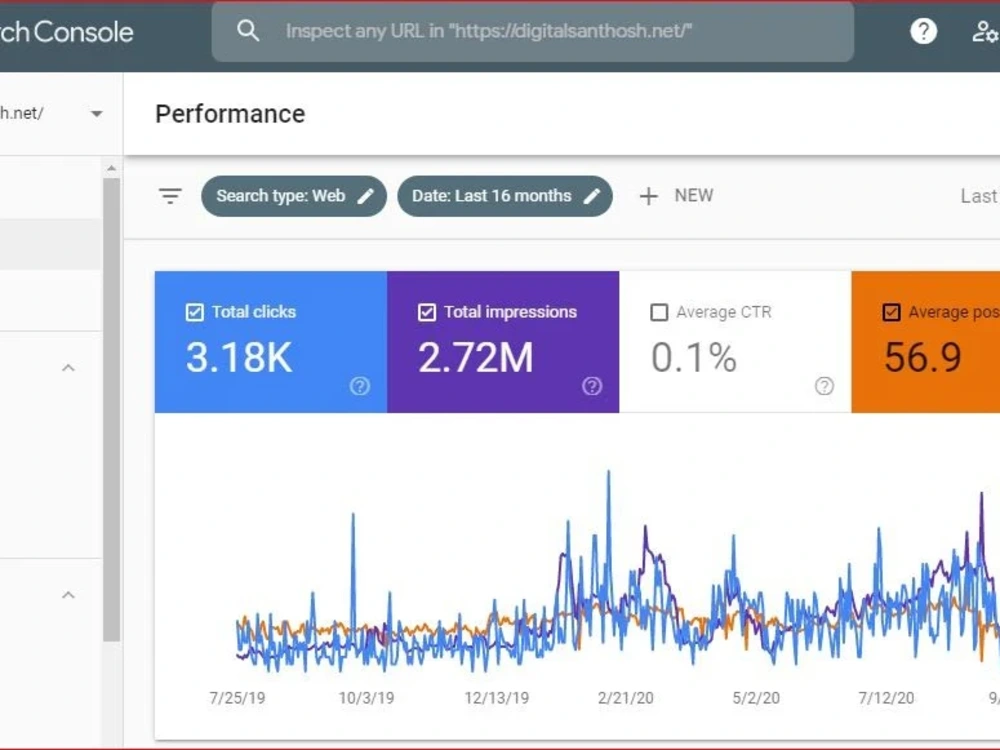
Task: Enable Average CTR checkbox
Action: coord(659,312)
